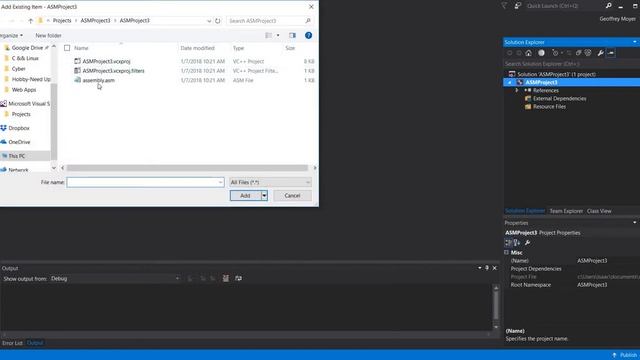The height and width of the screenshot is (360, 640).
Task: Click the Quick Launch search magnifier icon
Action: point(609,6)
